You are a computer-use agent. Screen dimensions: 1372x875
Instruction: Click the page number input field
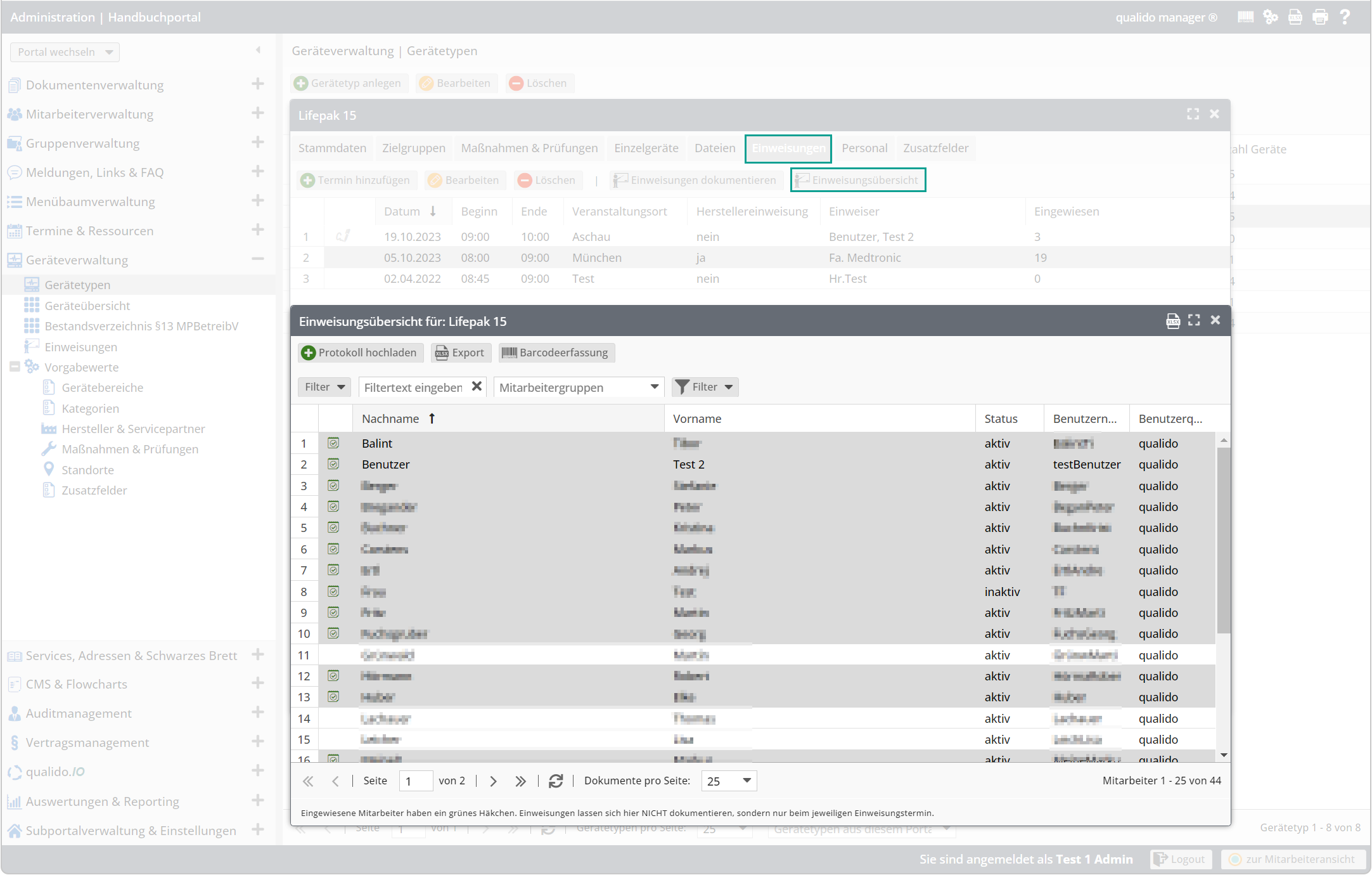[x=416, y=781]
